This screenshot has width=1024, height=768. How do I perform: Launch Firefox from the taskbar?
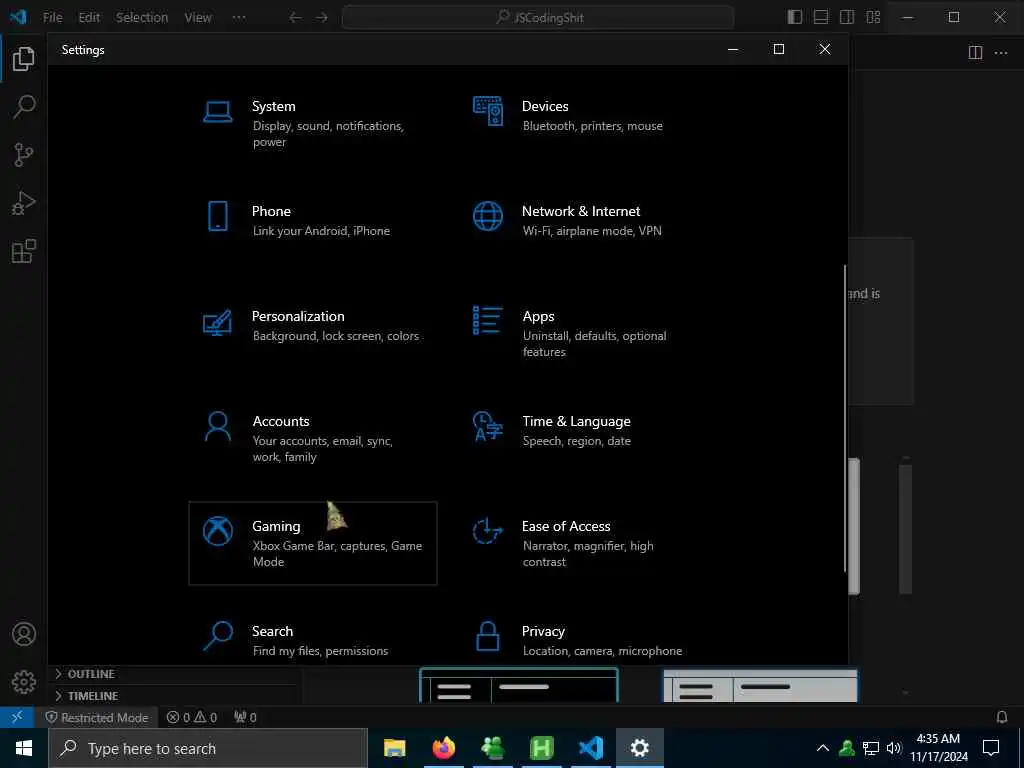444,748
